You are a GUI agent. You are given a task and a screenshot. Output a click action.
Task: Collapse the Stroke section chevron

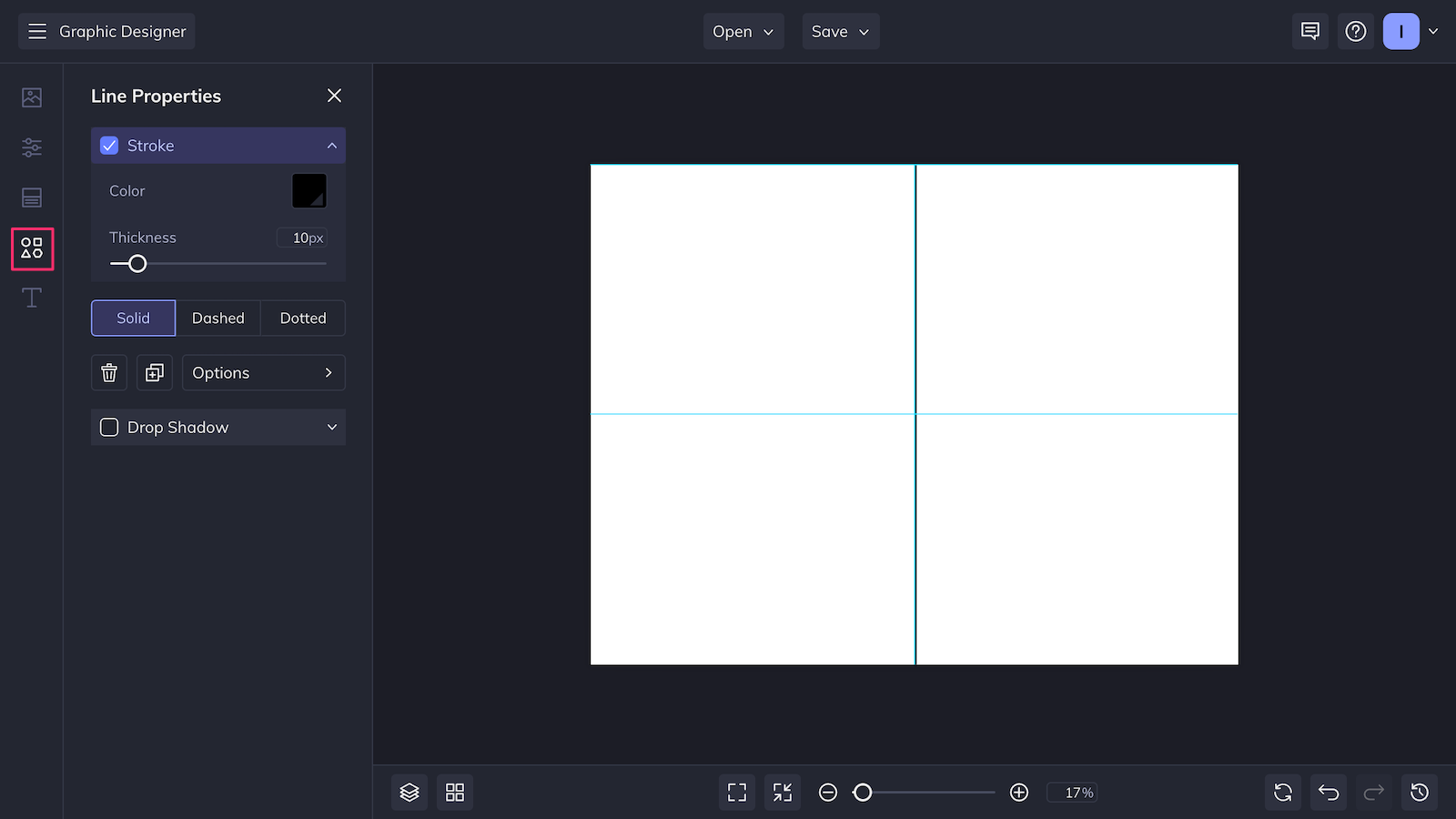tap(332, 146)
